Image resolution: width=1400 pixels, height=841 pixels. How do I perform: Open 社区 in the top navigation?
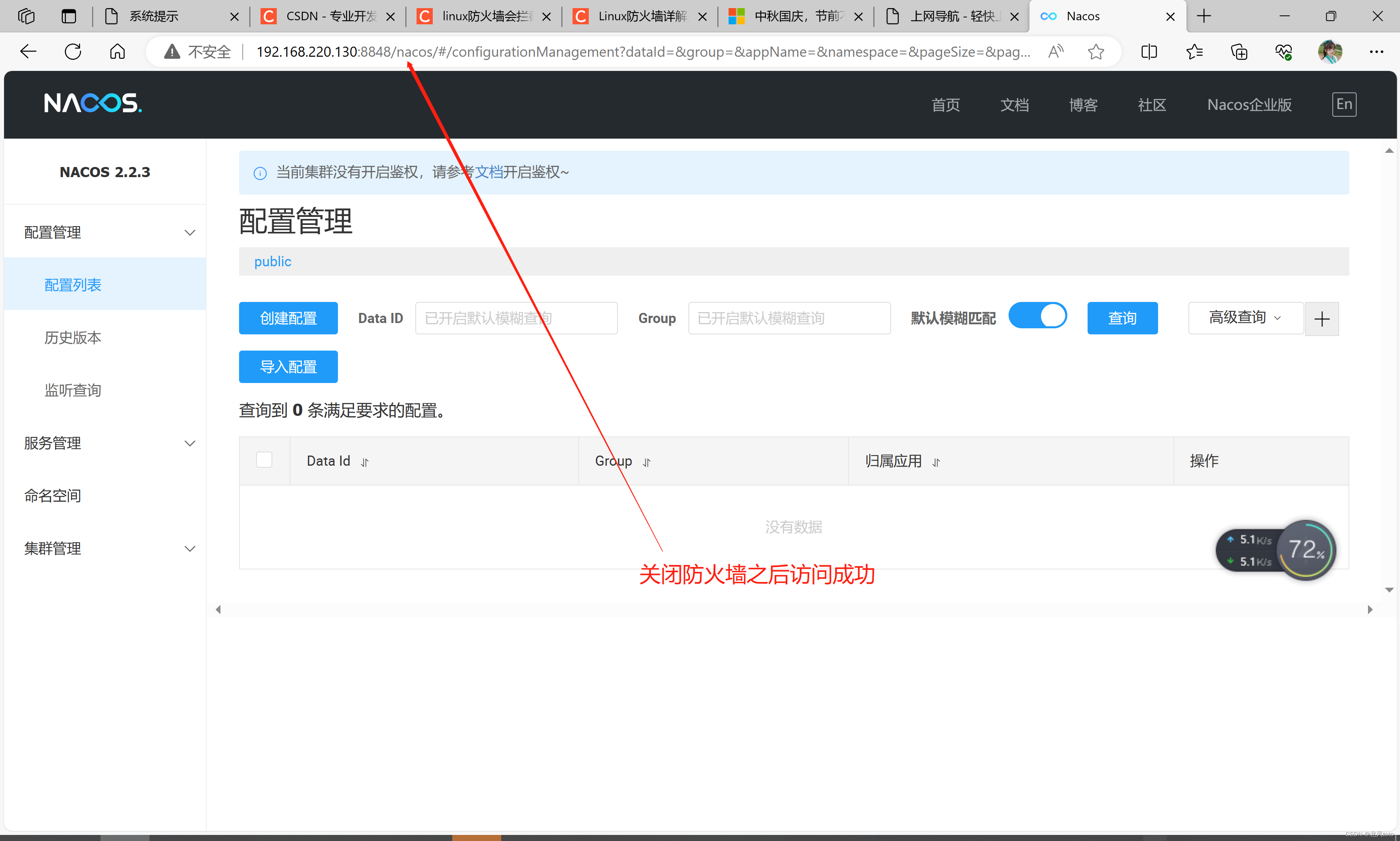pyautogui.click(x=1152, y=105)
